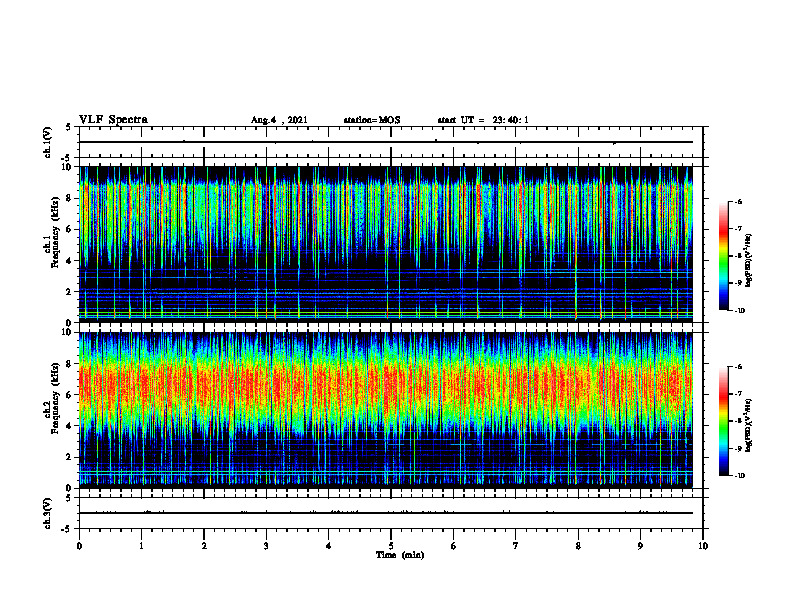Click time axis tick label "9"

pyautogui.click(x=640, y=546)
